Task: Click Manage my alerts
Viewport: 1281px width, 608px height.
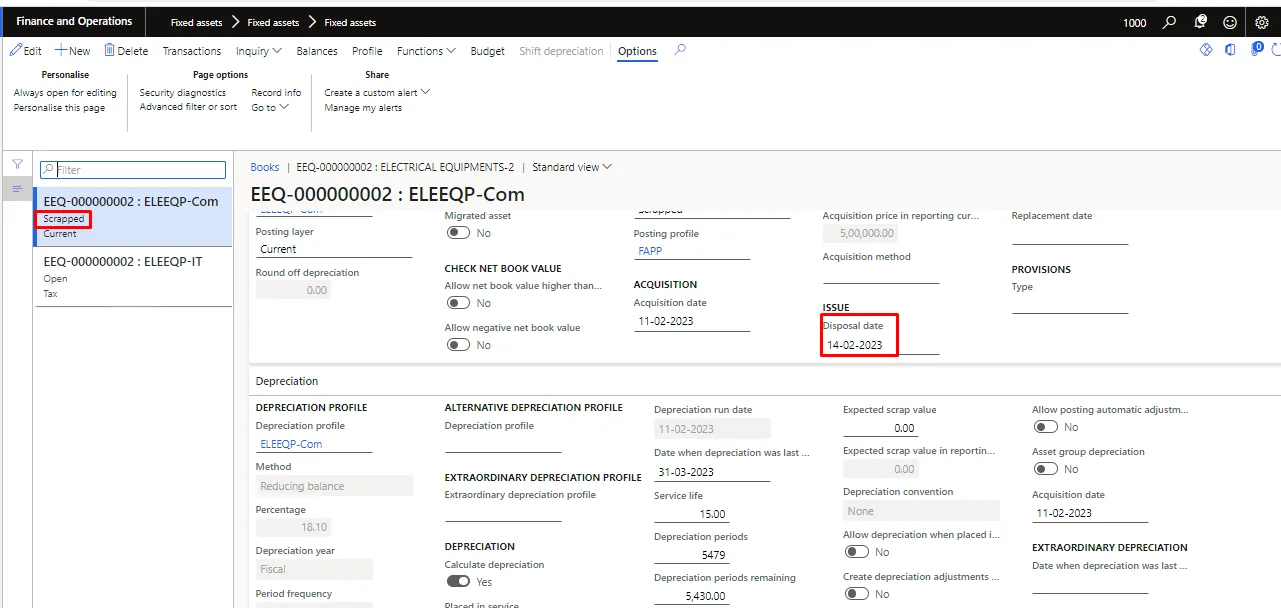Action: pyautogui.click(x=363, y=108)
